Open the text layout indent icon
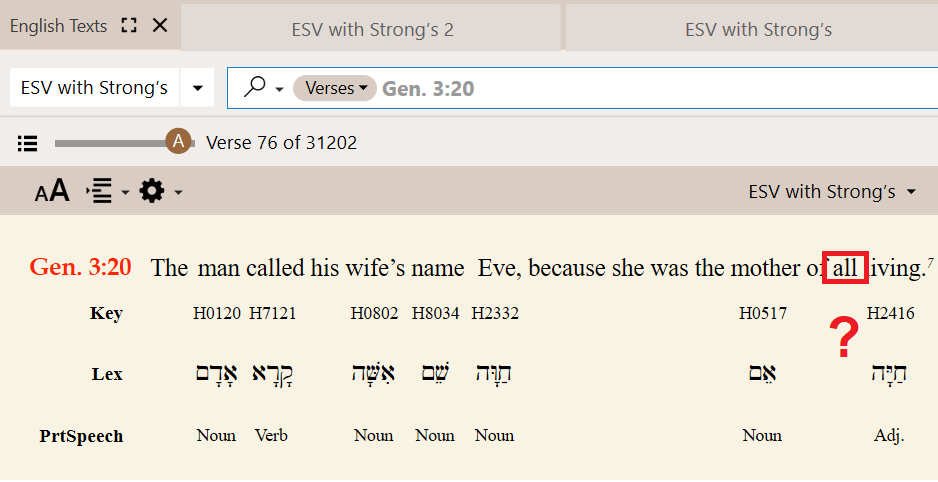The width and height of the screenshot is (938, 482). coord(99,191)
